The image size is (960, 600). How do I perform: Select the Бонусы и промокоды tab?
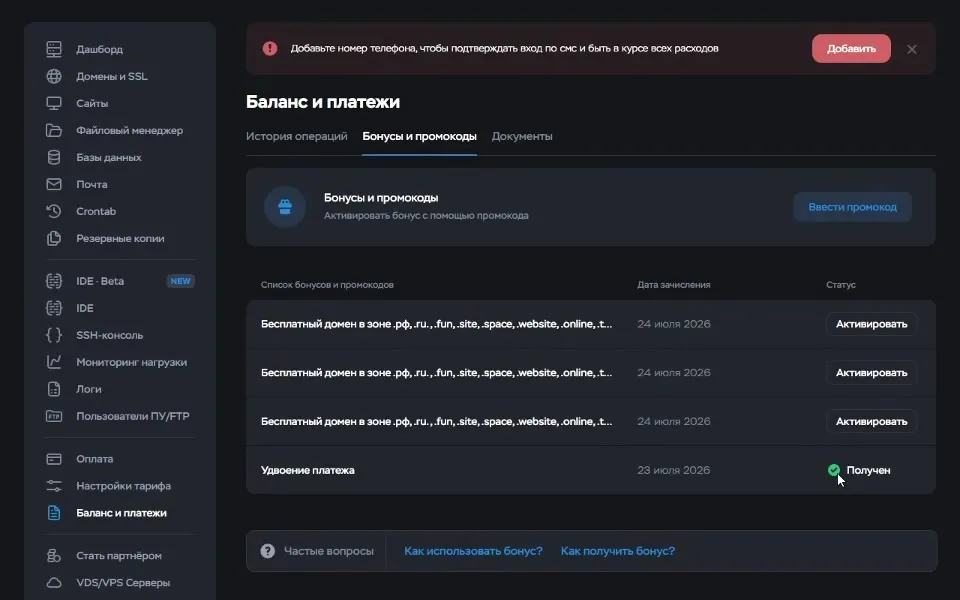coord(419,137)
